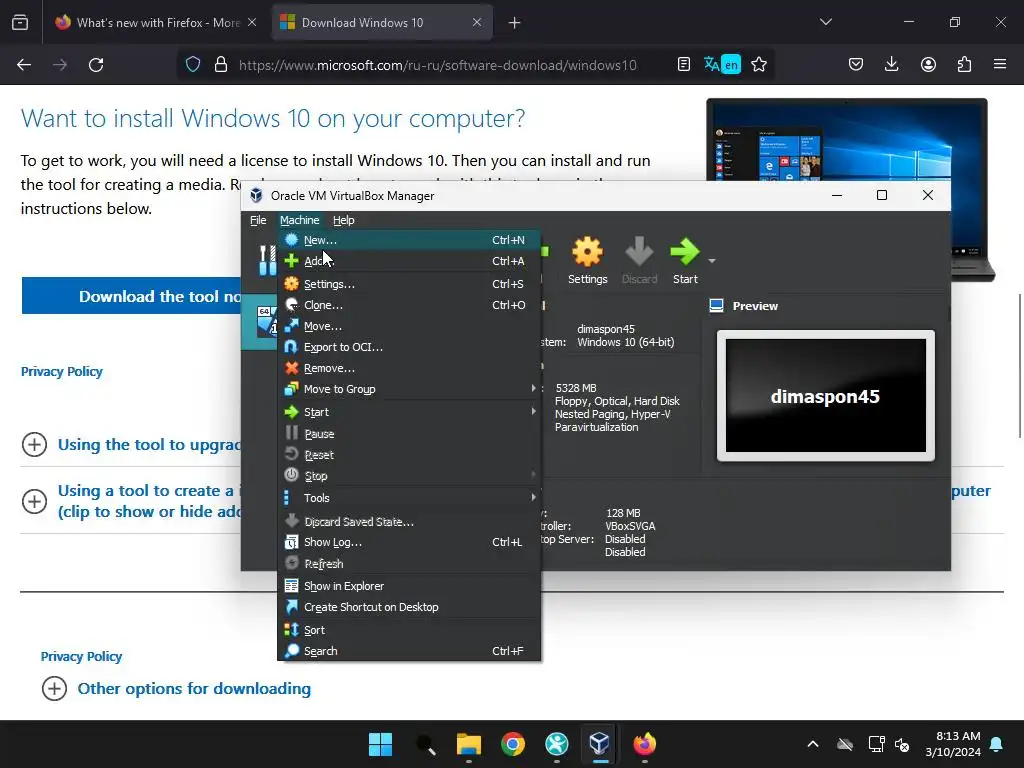Open Firefox Downloads panel
This screenshot has width=1024, height=768.
891,65
